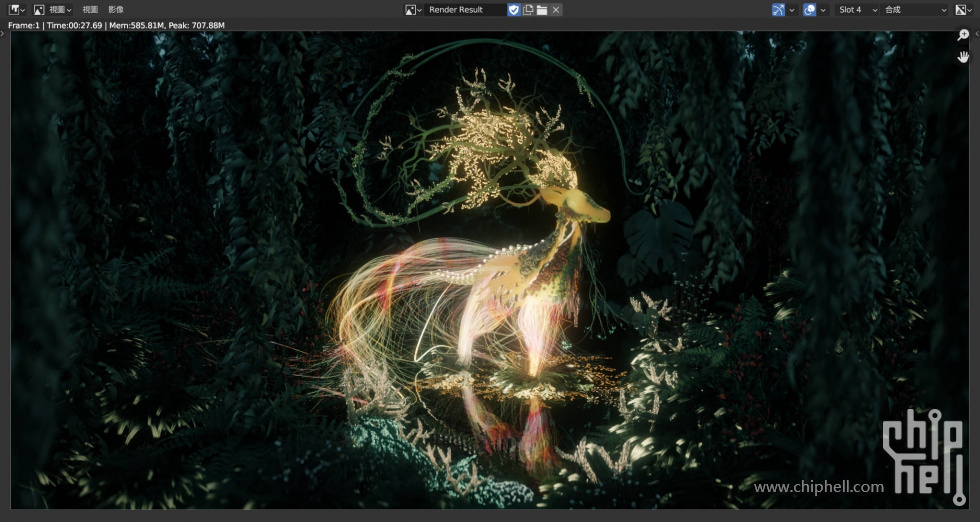
Task: Open the display channels dropdown icon
Action: (x=964, y=9)
